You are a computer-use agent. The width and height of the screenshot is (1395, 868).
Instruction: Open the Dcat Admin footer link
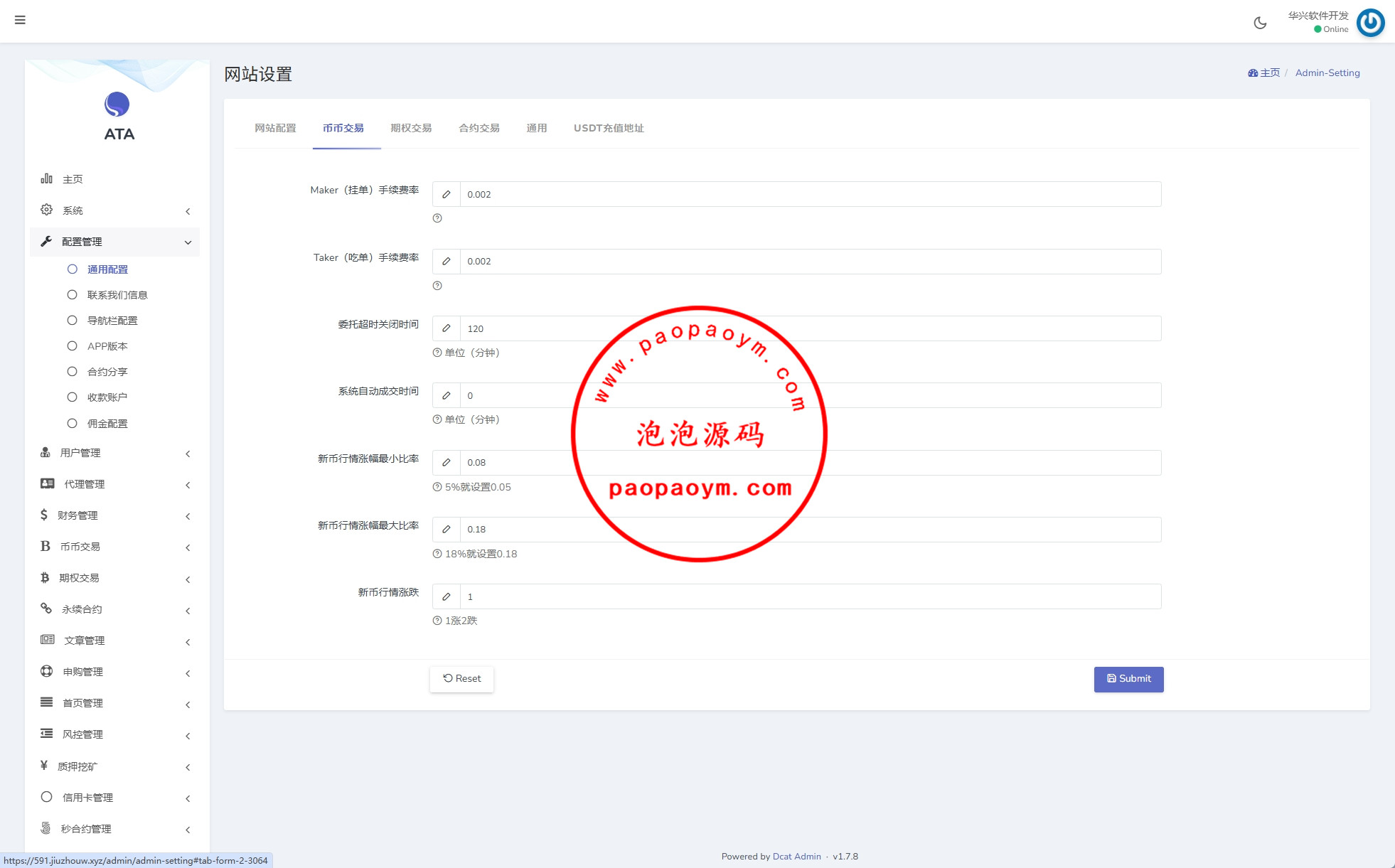[796, 857]
